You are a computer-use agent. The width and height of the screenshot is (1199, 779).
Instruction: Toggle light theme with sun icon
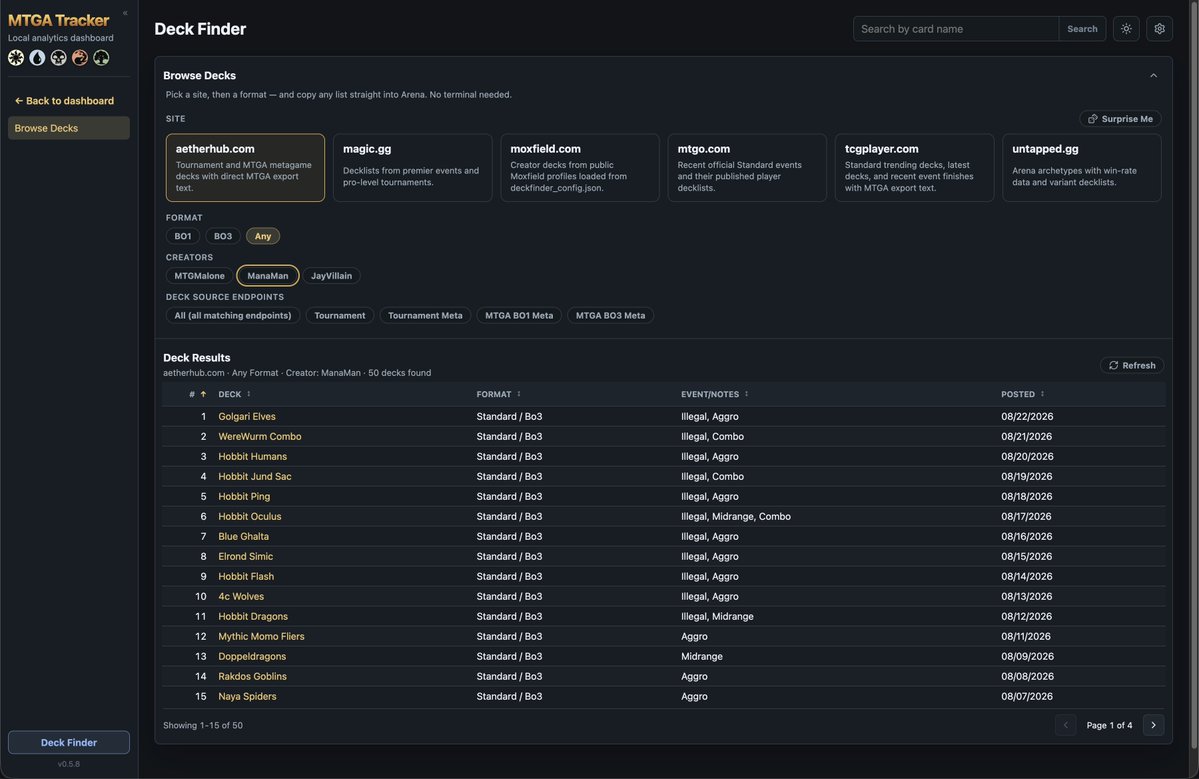[x=1126, y=29]
